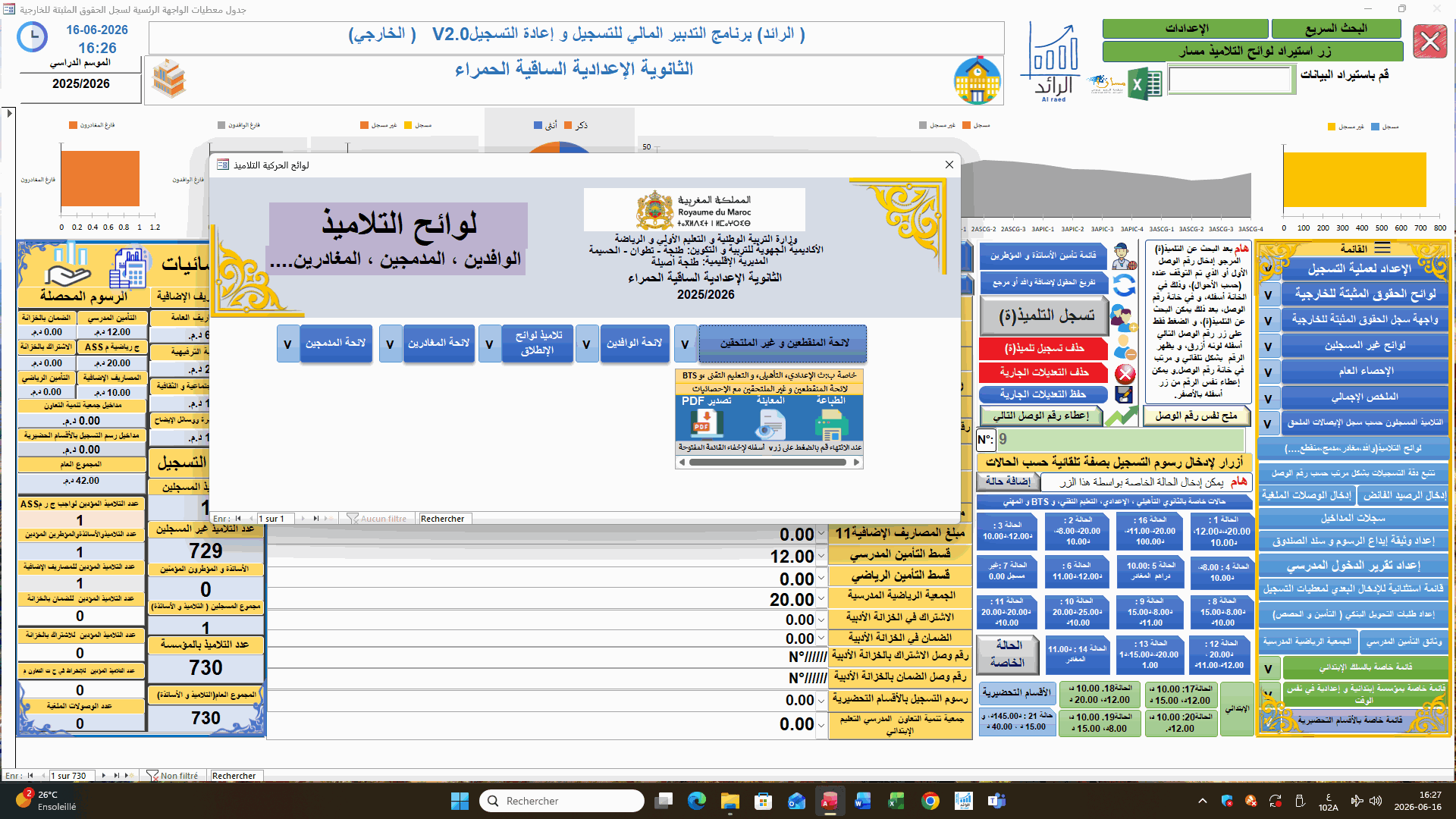The height and width of the screenshot is (819, 1456).
Task: Open إدخال الرصيد الفائض menu item
Action: pos(1404,495)
